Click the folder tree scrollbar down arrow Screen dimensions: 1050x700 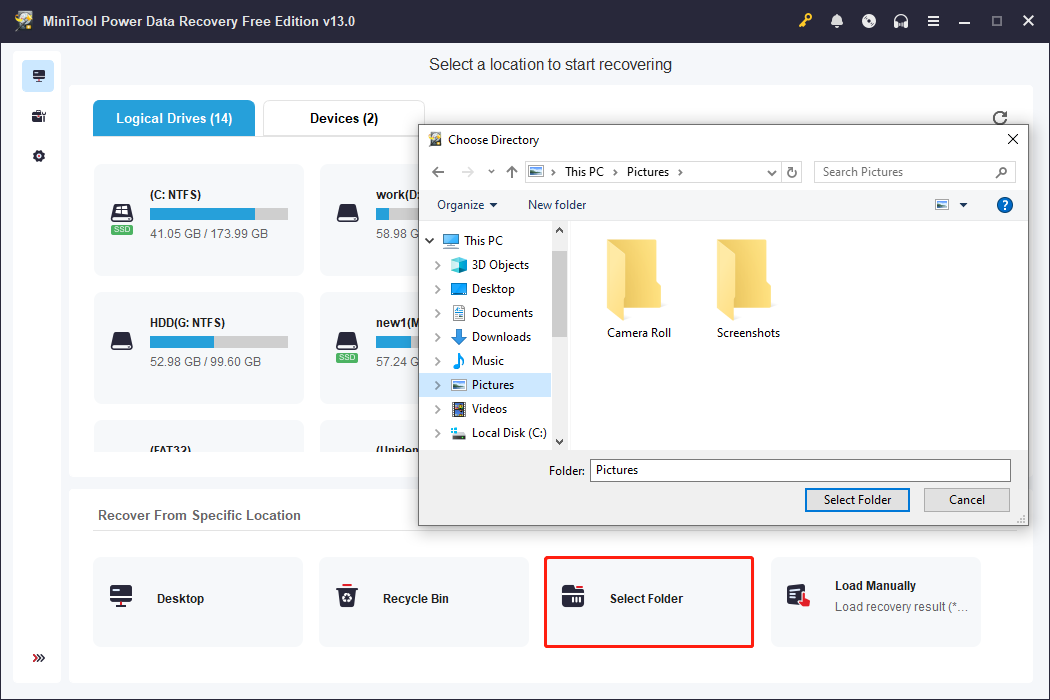(x=560, y=441)
